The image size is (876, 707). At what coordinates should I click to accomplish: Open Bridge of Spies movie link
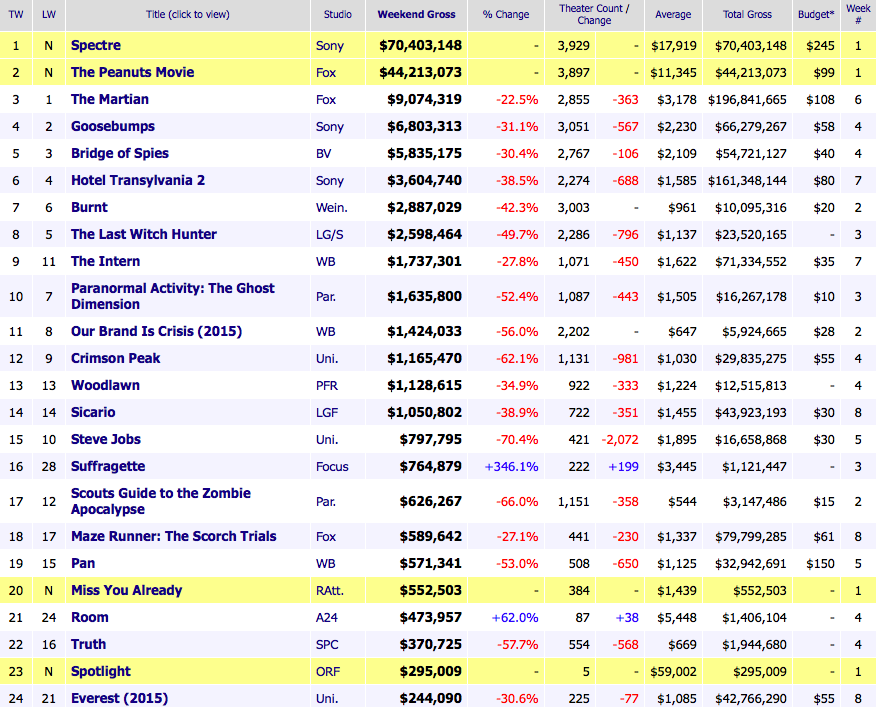point(120,153)
